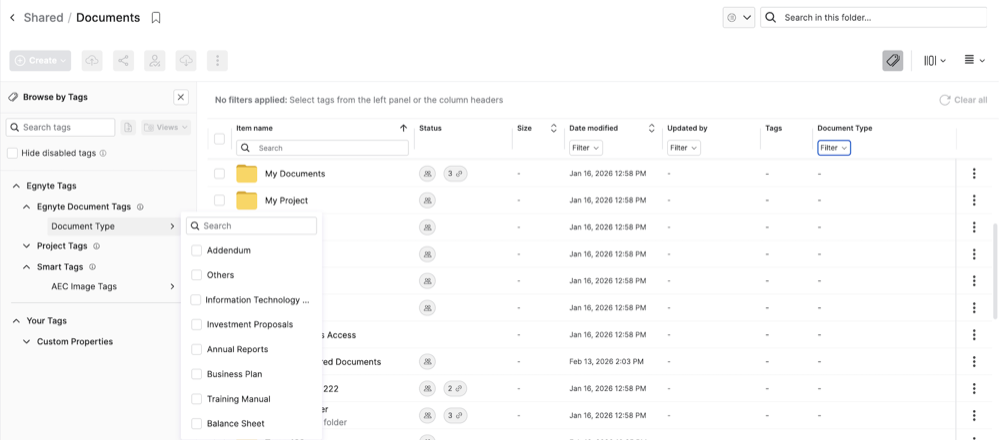The width and height of the screenshot is (999, 440).
Task: Open the My Project folder name
Action: [x=287, y=201]
